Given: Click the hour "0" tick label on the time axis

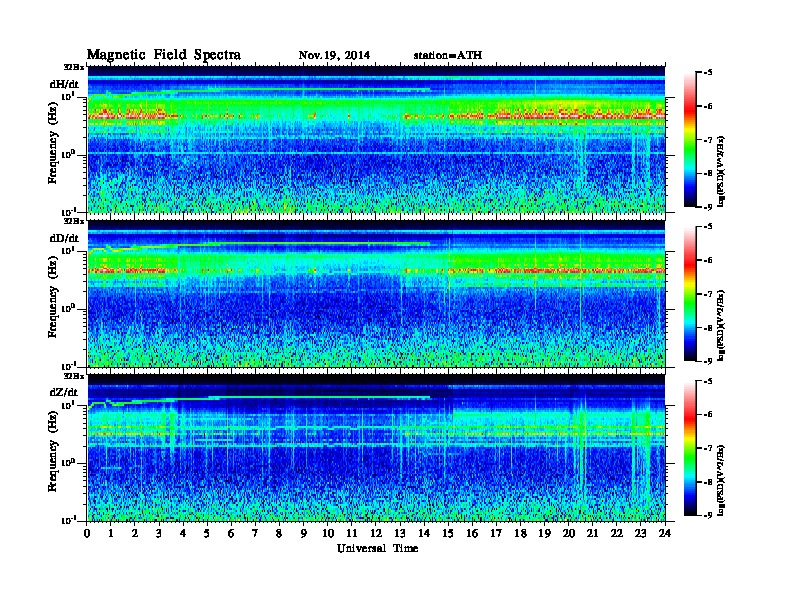Looking at the screenshot, I should point(87,533).
